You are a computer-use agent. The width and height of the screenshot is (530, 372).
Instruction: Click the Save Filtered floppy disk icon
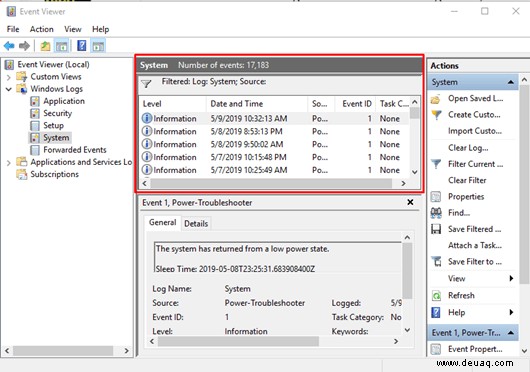click(436, 229)
